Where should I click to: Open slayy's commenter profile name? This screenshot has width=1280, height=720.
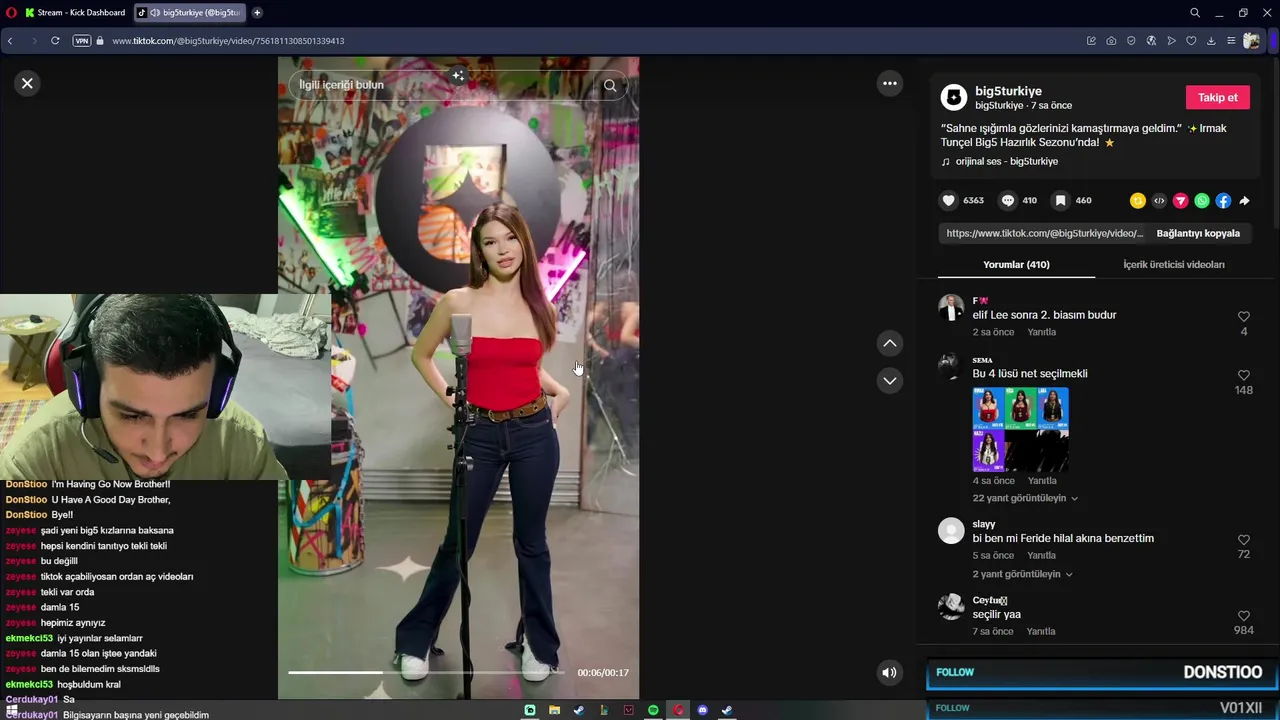point(984,524)
